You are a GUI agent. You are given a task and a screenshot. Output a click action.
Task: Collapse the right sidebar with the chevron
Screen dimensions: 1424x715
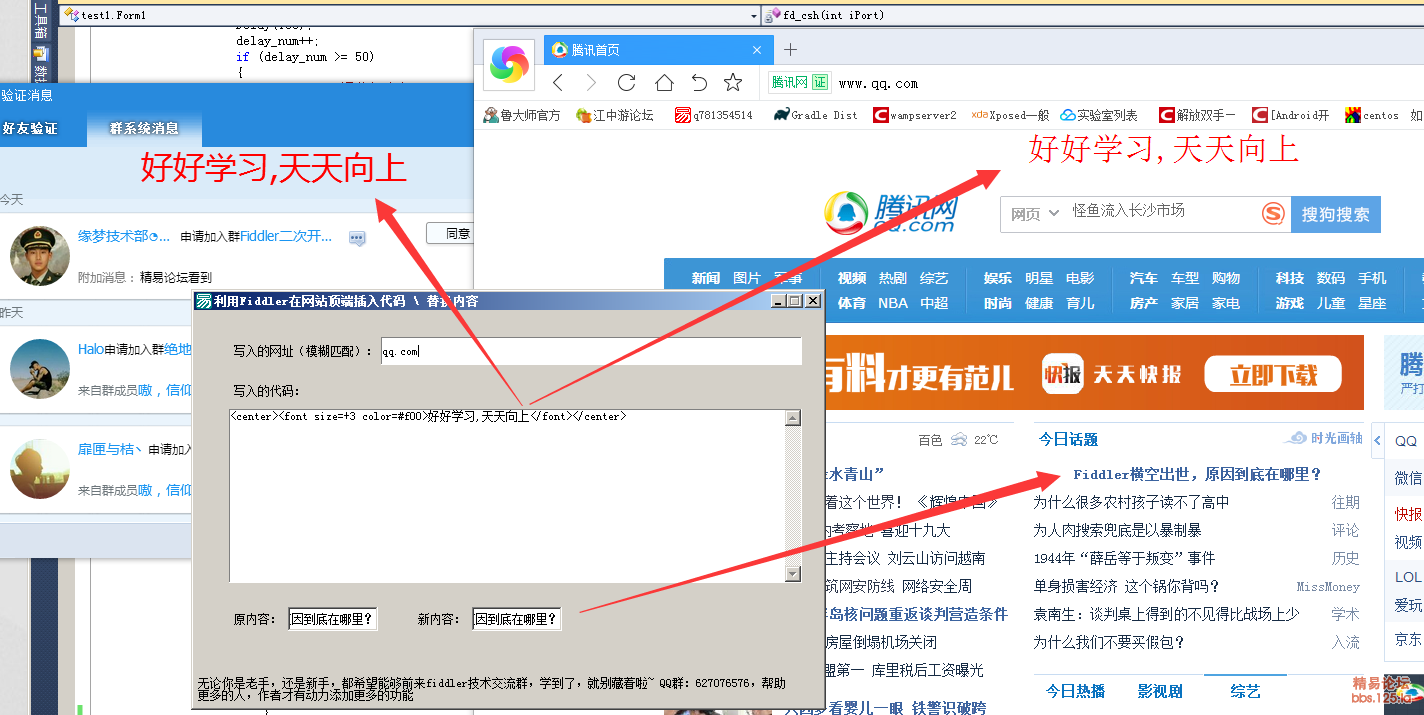tap(1377, 440)
